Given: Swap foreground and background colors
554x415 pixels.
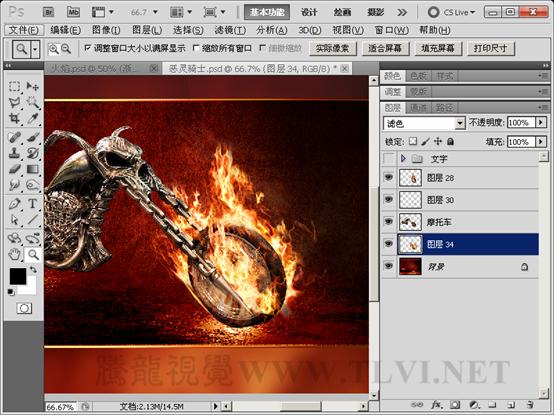Looking at the screenshot, I should point(33,270).
